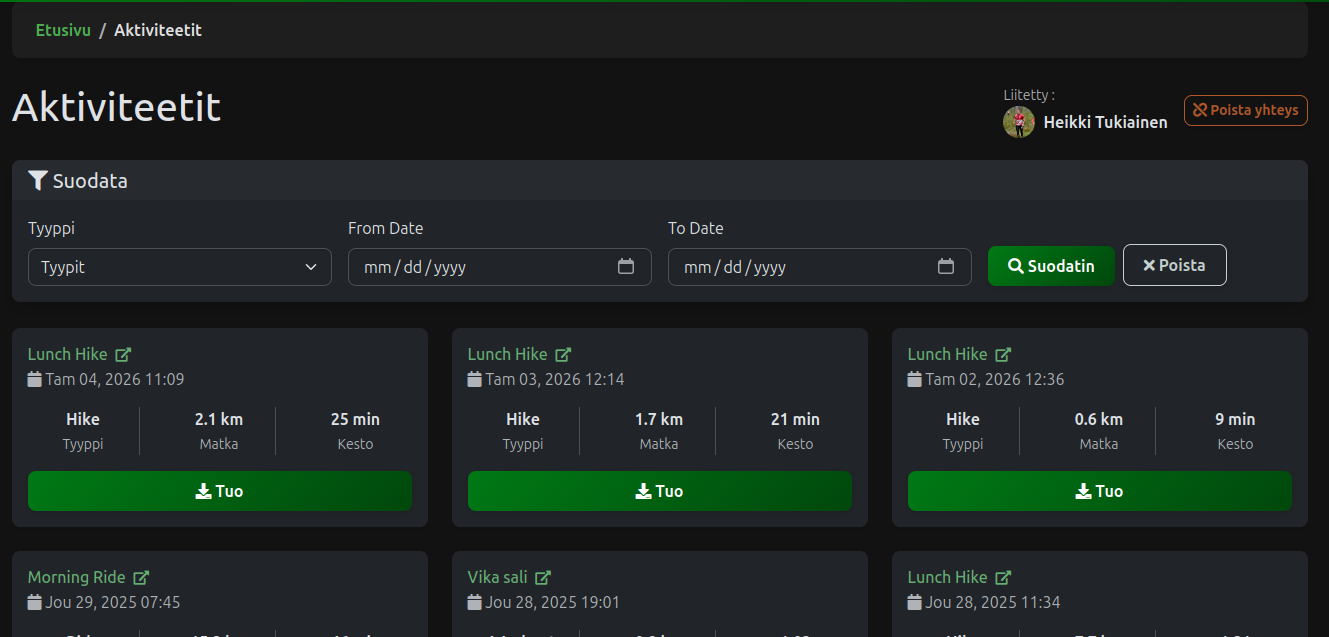Screen dimensions: 1329x637
Task: Click external link icon on Jan 03 Lunch Hike
Action: pos(563,354)
